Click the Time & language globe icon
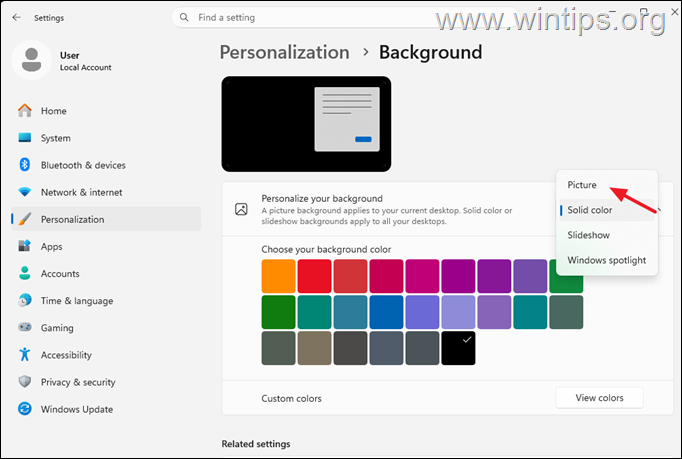The height and width of the screenshot is (459, 682). tap(25, 300)
